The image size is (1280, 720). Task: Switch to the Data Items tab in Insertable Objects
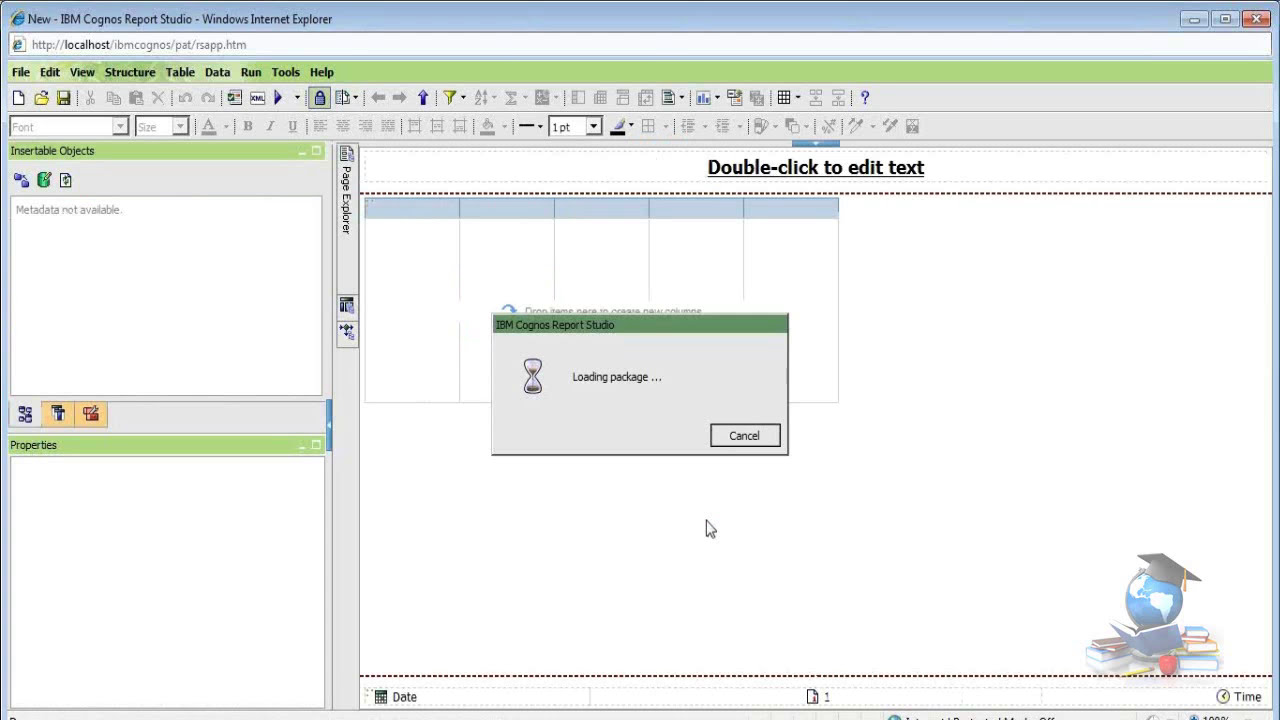click(58, 414)
